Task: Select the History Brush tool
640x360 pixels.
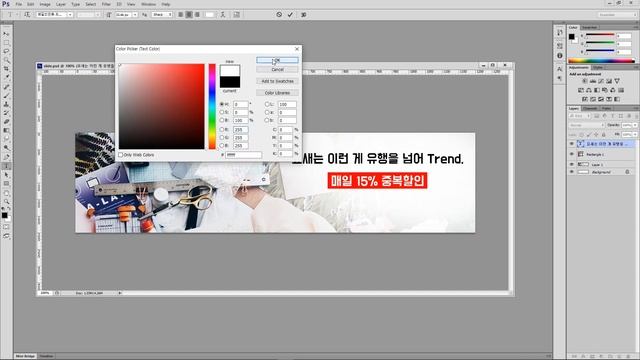Action: click(6, 113)
